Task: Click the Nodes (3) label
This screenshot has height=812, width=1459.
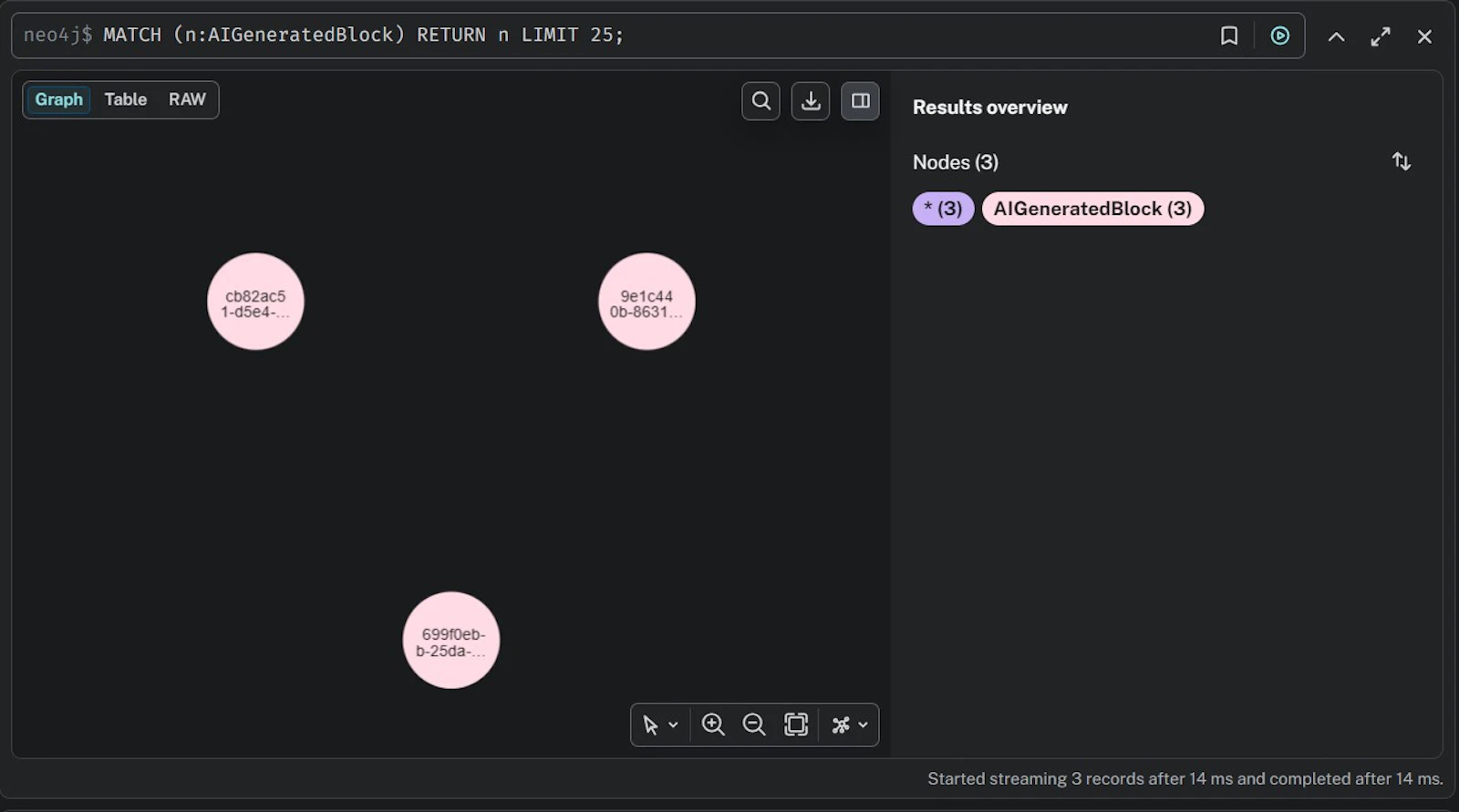Action: click(x=956, y=162)
